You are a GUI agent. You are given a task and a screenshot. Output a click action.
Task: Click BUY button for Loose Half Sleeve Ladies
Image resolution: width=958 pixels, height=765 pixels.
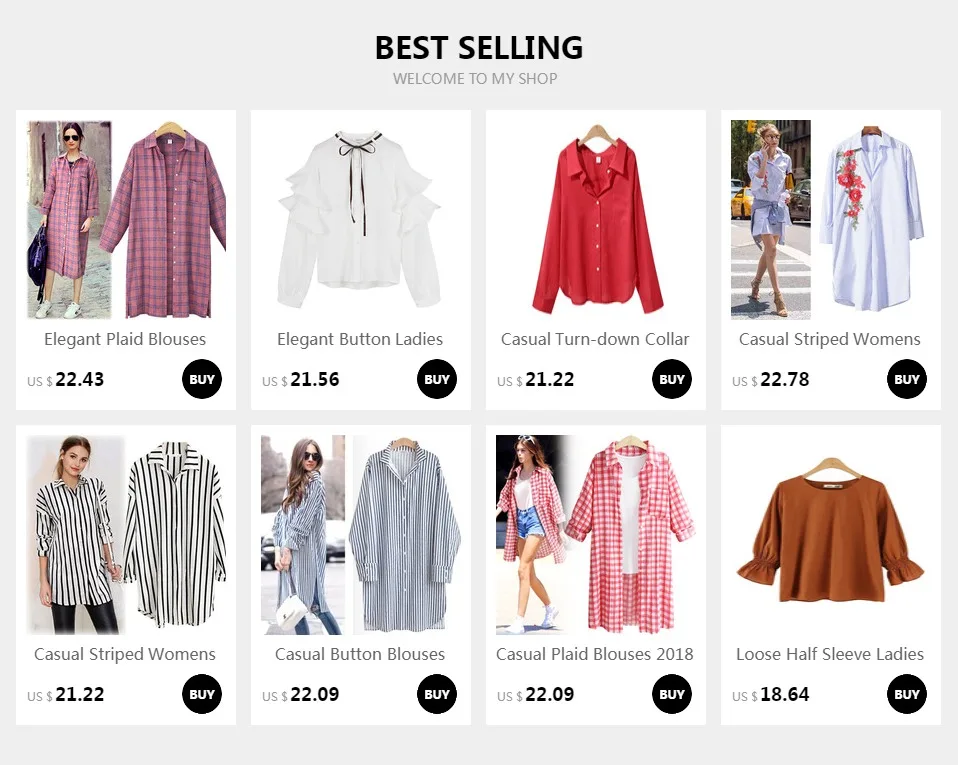coord(907,694)
